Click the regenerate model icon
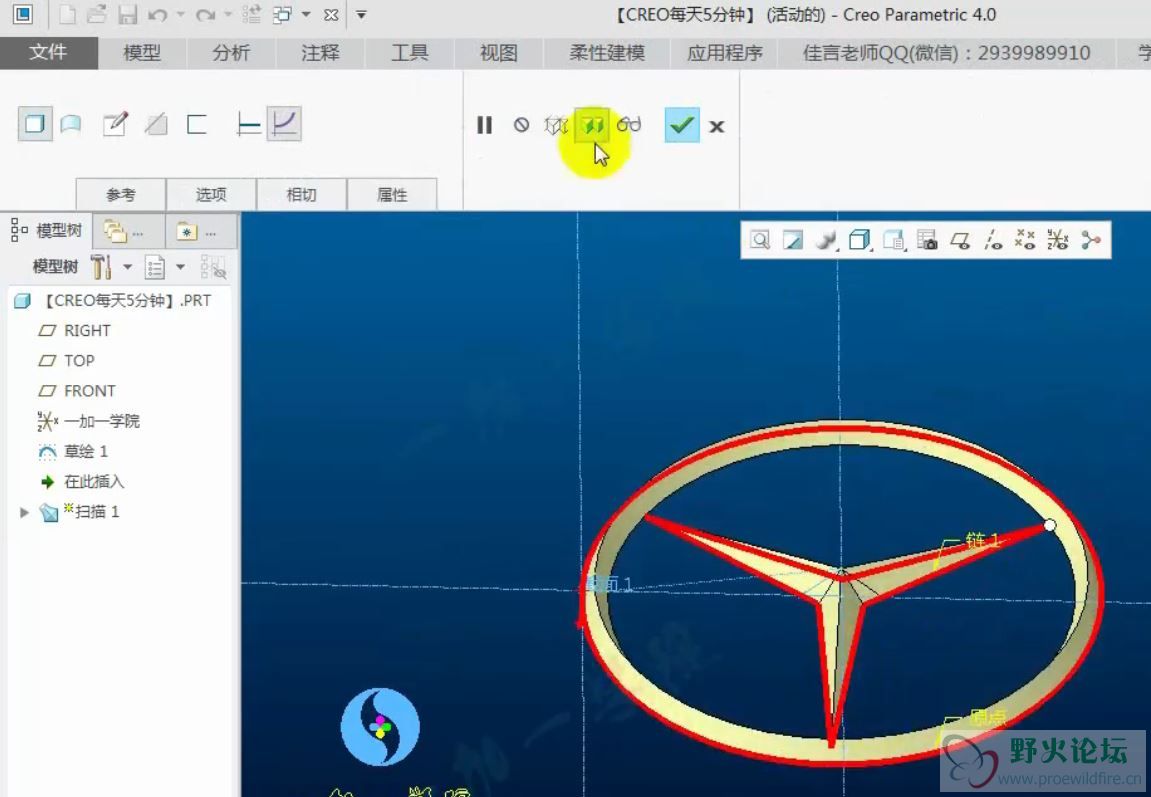This screenshot has height=797, width=1151. (251, 15)
